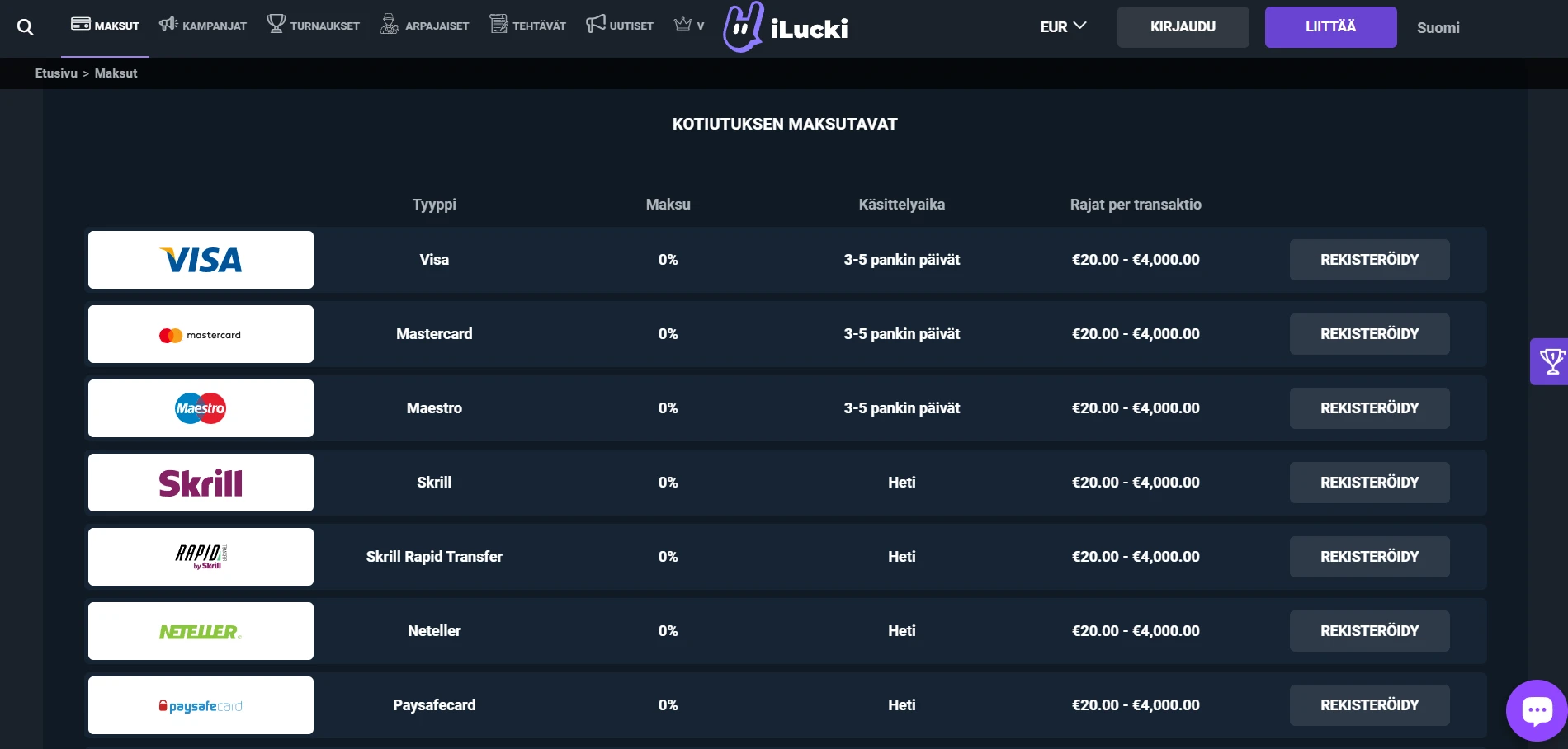Click the Maksu column header
Viewport: 1568px width, 749px height.
click(668, 205)
